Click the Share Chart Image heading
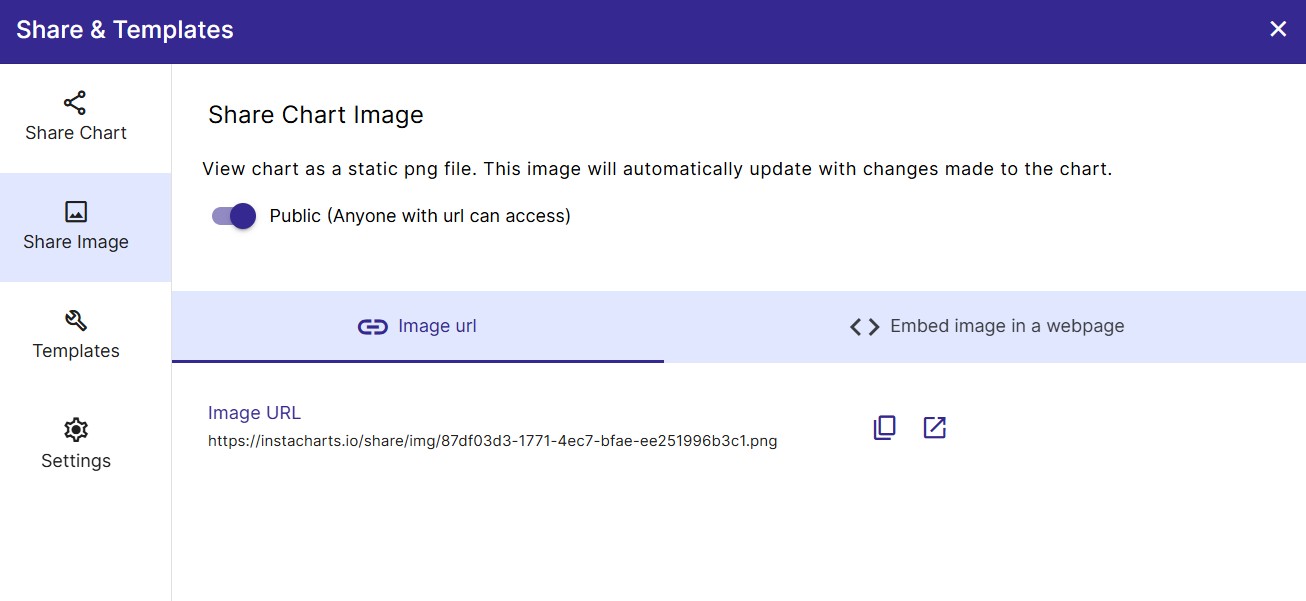 coord(316,115)
